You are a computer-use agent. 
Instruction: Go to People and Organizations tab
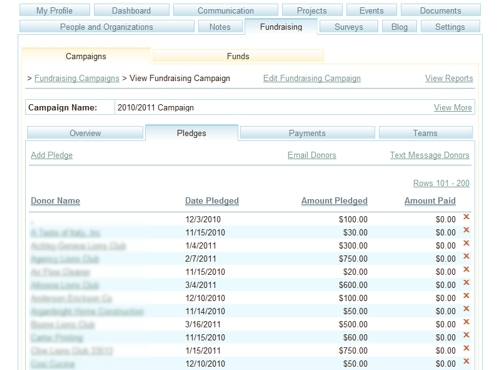click(x=107, y=27)
